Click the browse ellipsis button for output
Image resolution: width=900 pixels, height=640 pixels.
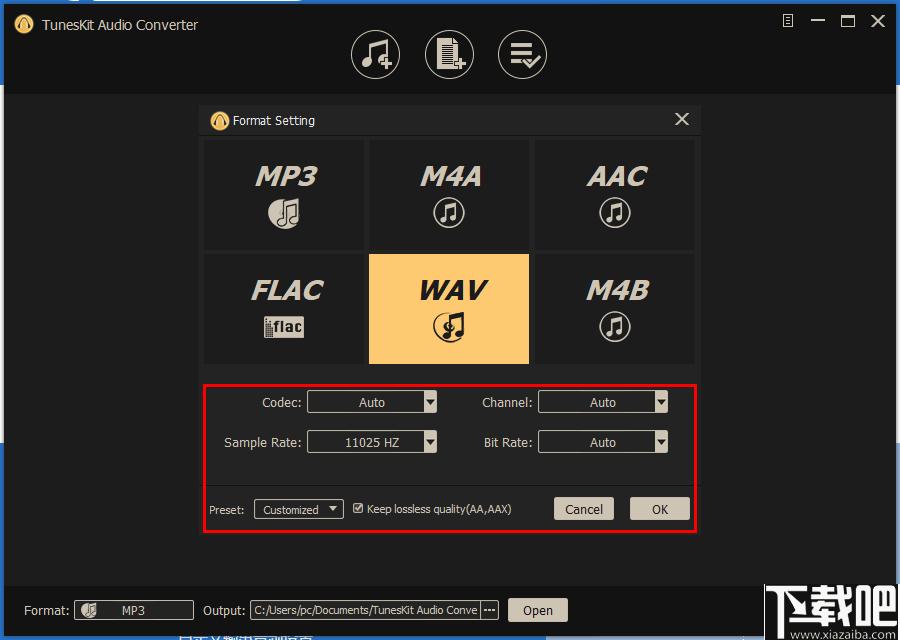490,610
